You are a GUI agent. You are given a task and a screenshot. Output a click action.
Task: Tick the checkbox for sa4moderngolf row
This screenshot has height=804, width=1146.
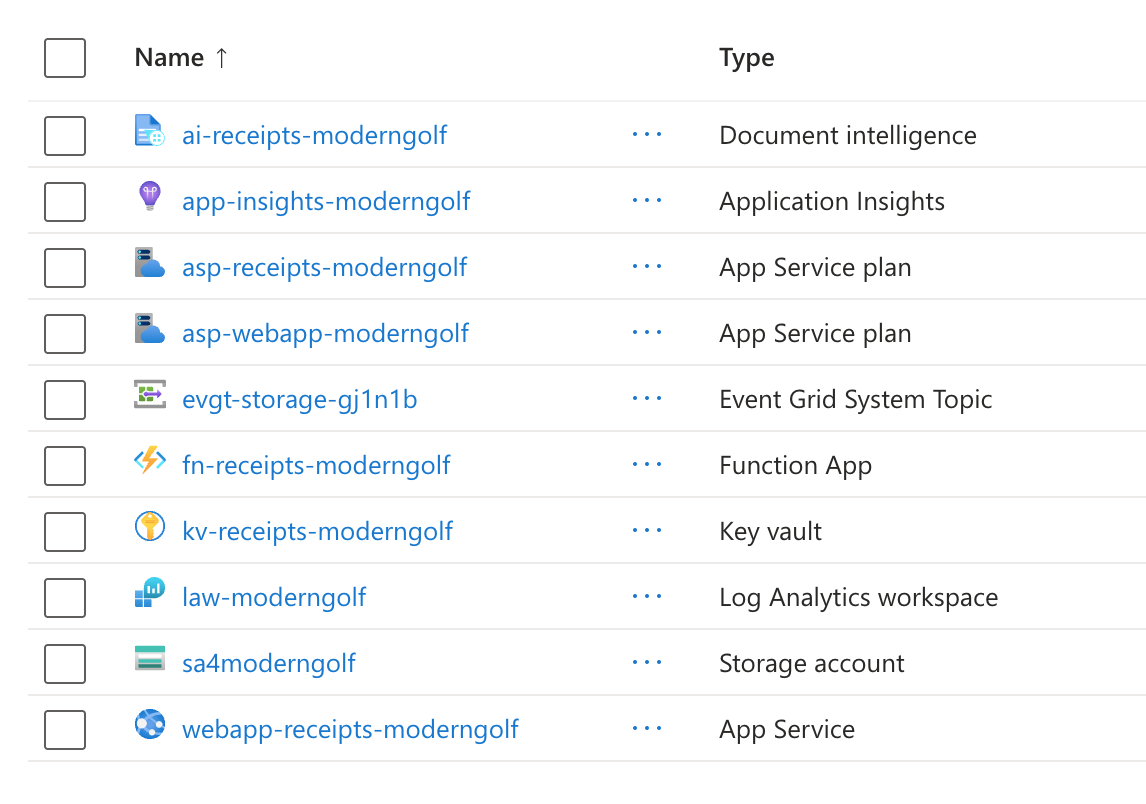click(65, 663)
